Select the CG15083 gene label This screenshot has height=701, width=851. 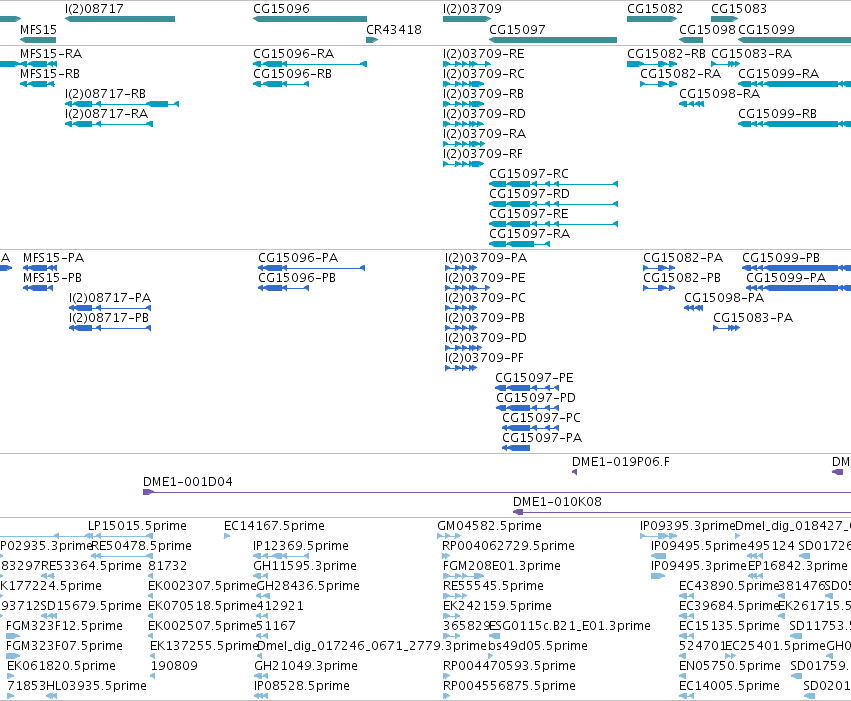[739, 9]
